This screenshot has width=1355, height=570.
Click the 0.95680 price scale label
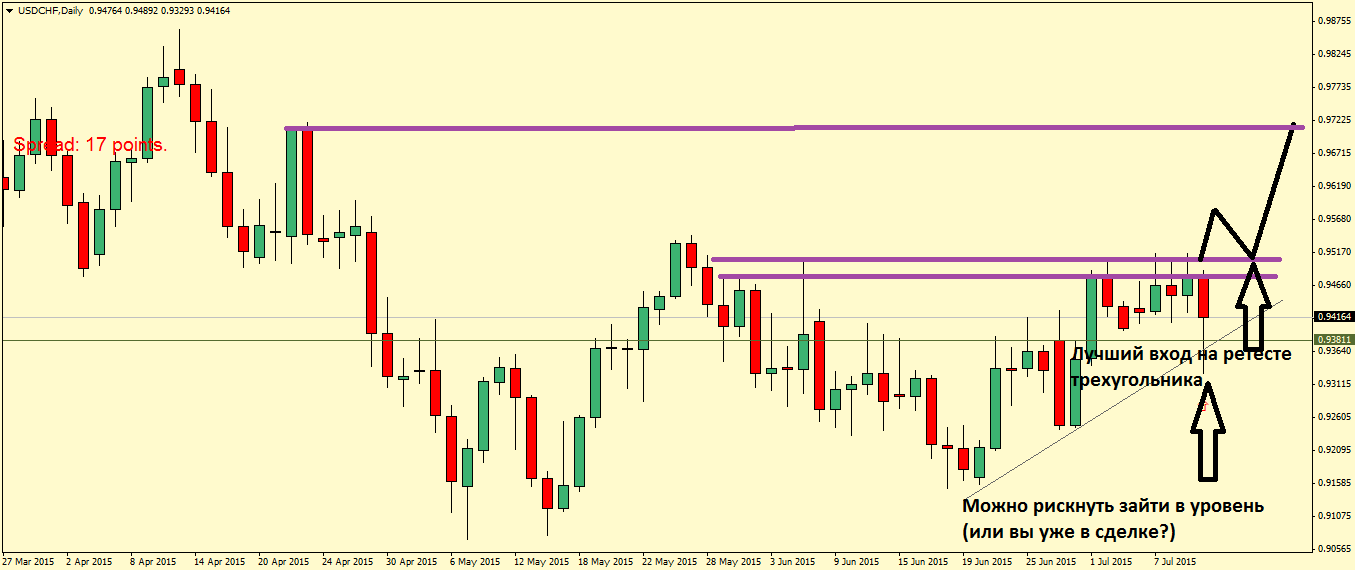[x=1336, y=219]
